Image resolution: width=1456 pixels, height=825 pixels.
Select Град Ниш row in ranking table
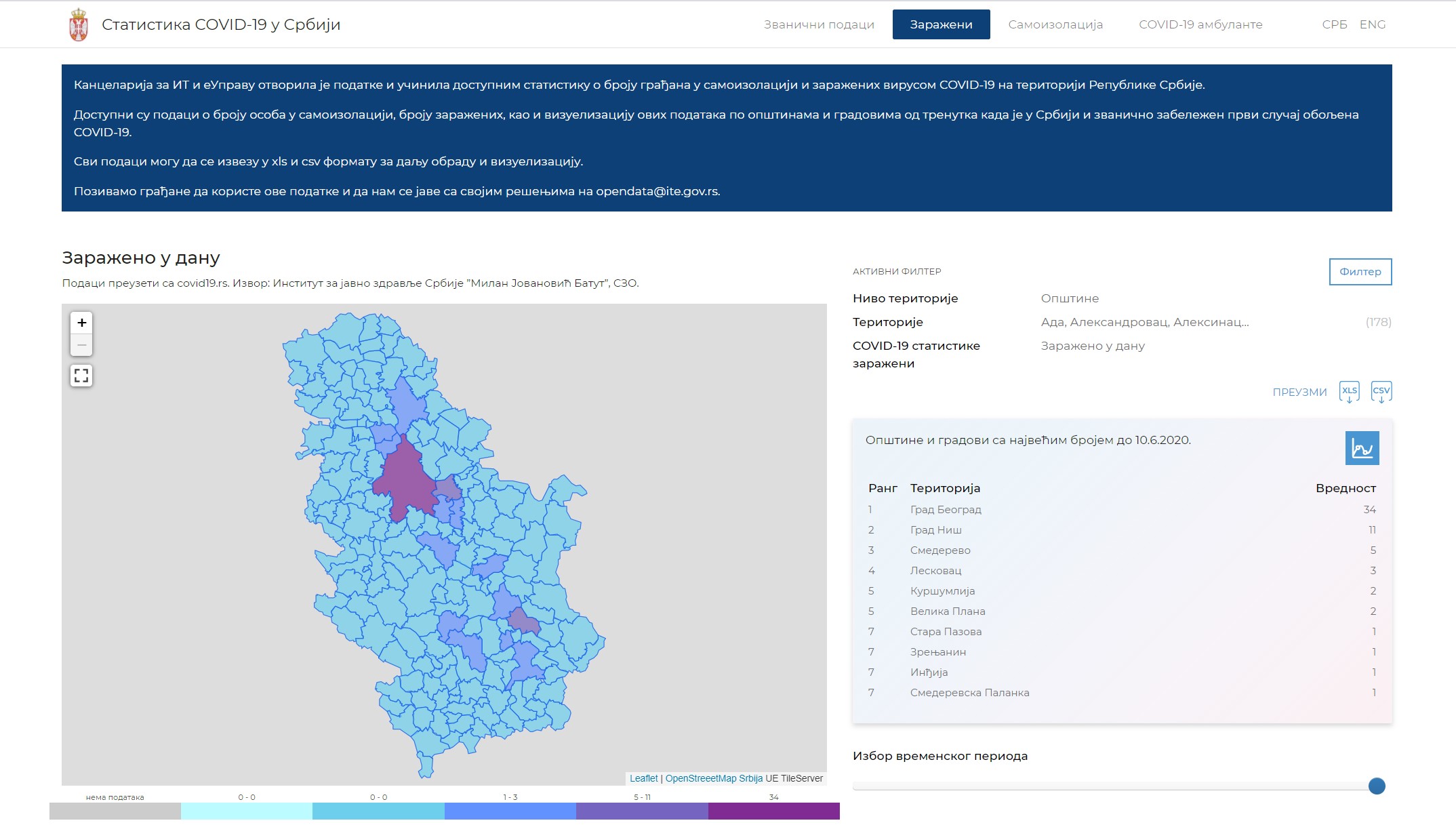pyautogui.click(x=935, y=530)
